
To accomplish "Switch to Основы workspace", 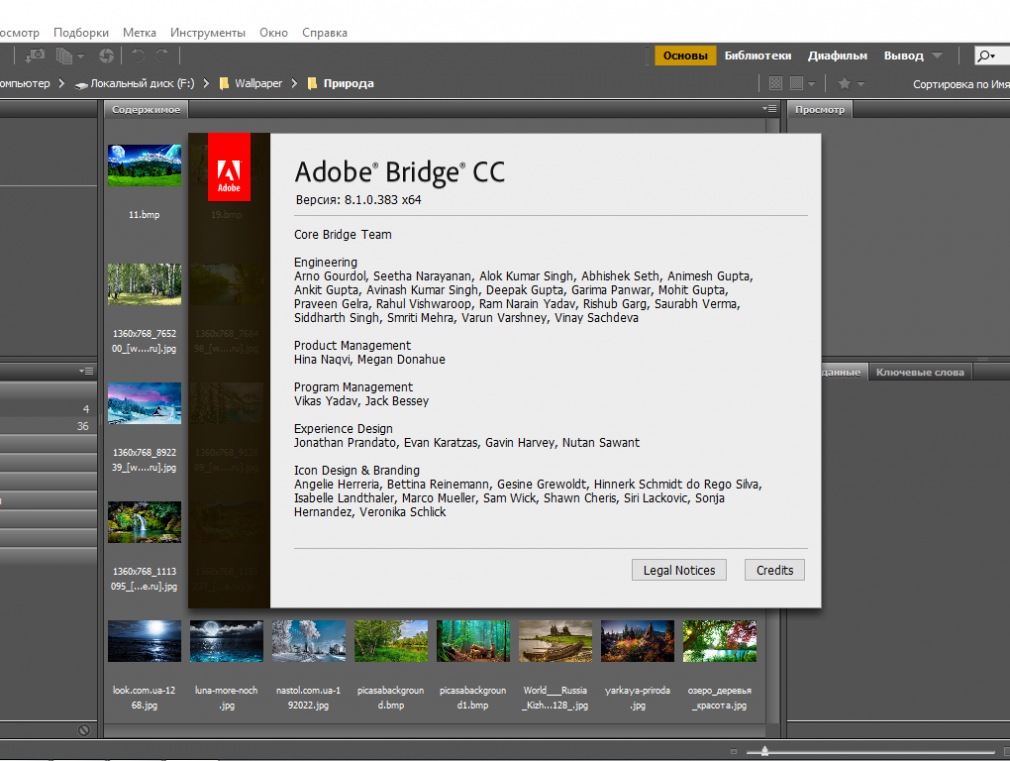I will coord(685,56).
